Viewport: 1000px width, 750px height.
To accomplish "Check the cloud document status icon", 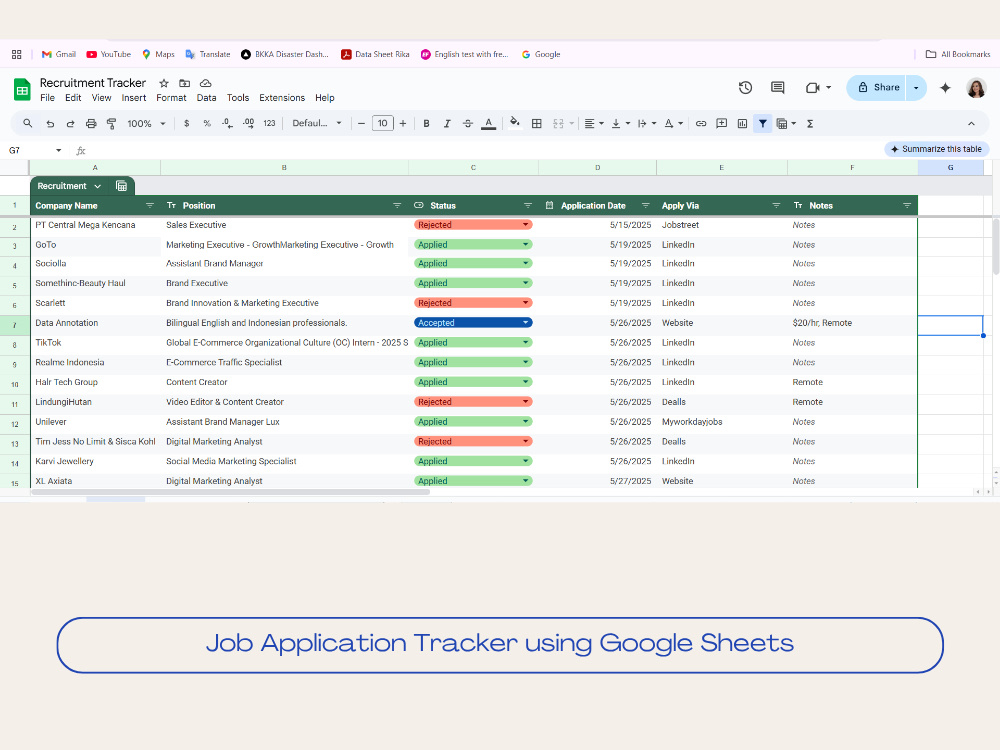I will tap(205, 83).
